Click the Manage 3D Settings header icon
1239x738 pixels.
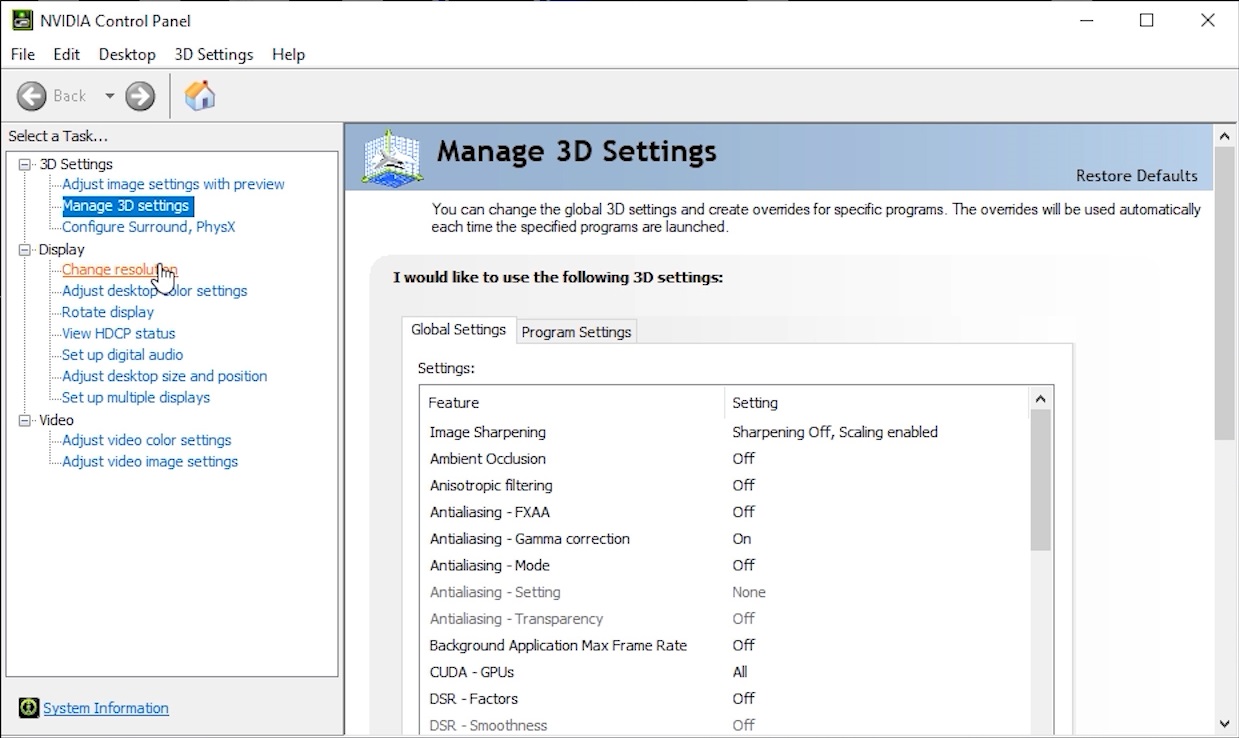pyautogui.click(x=391, y=158)
